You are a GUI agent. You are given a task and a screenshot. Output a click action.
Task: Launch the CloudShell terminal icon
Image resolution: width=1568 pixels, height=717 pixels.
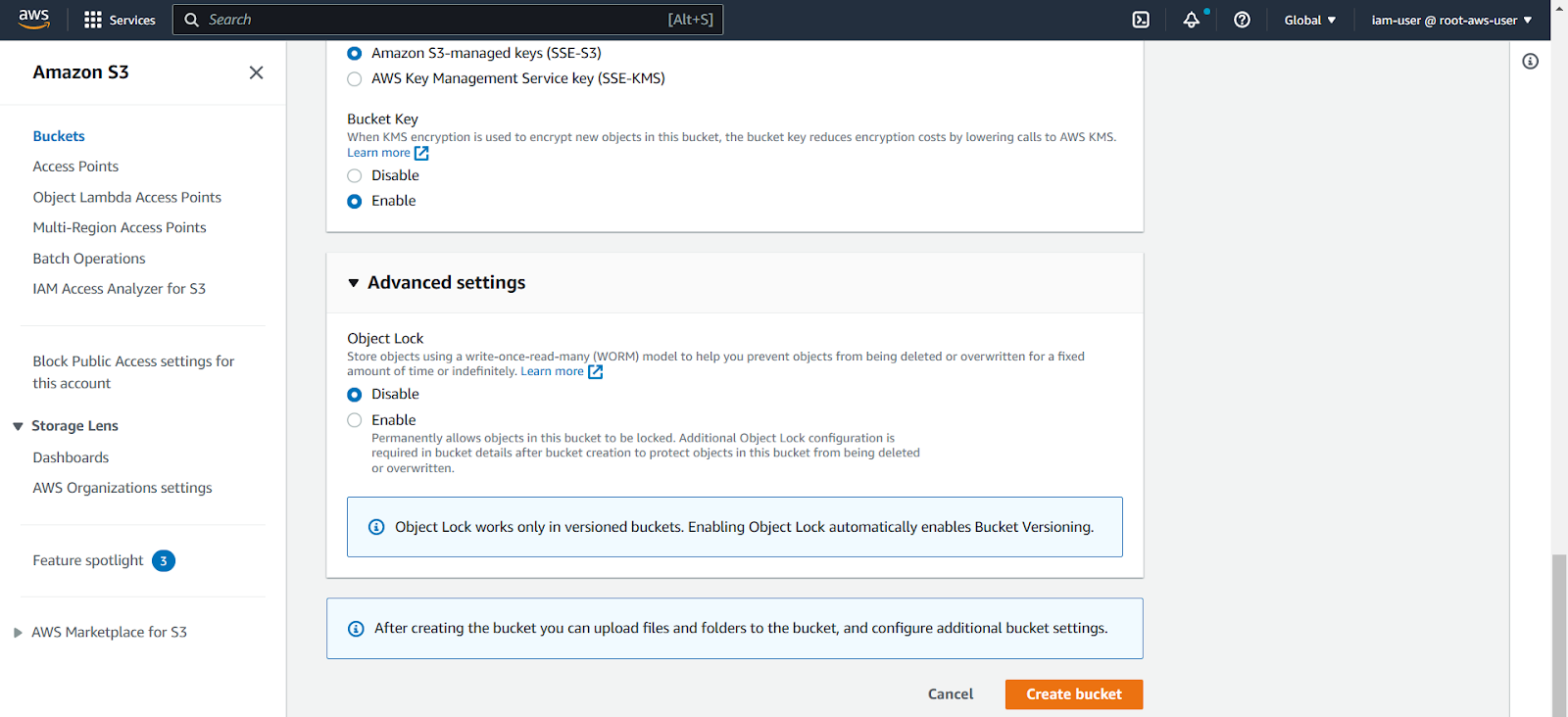pos(1141,20)
